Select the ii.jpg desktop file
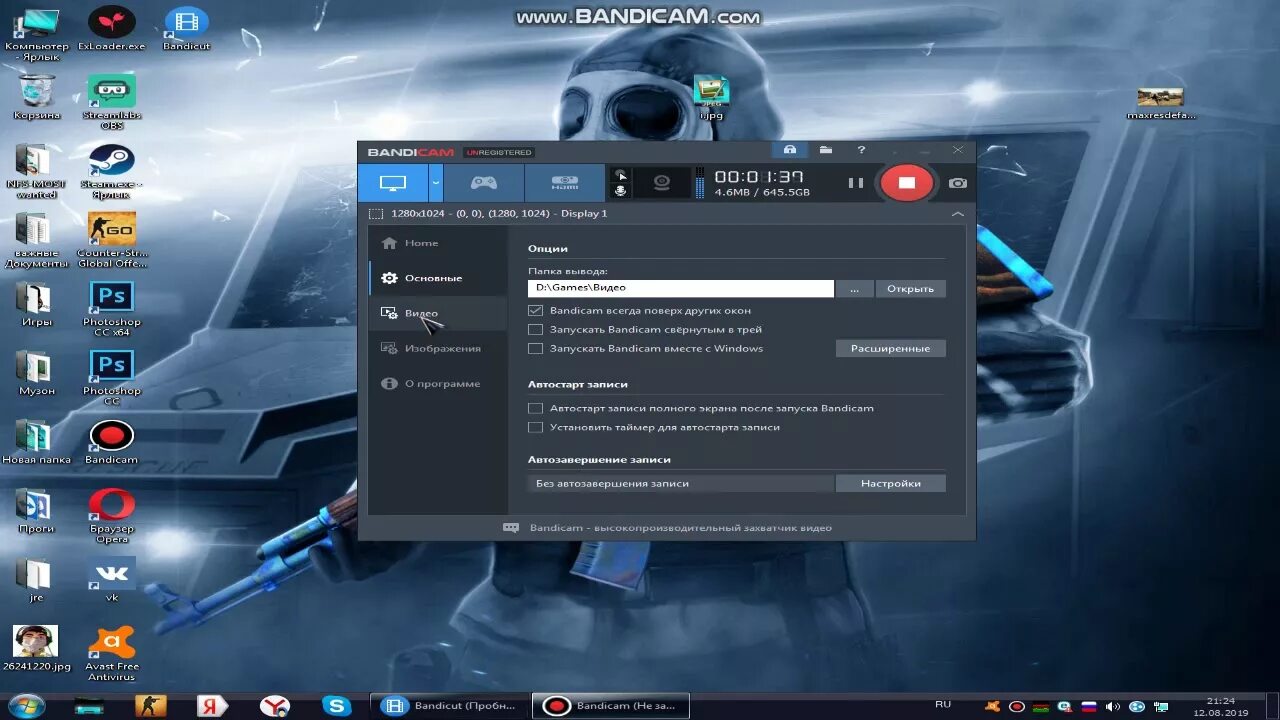This screenshot has width=1280, height=720. coord(711,97)
